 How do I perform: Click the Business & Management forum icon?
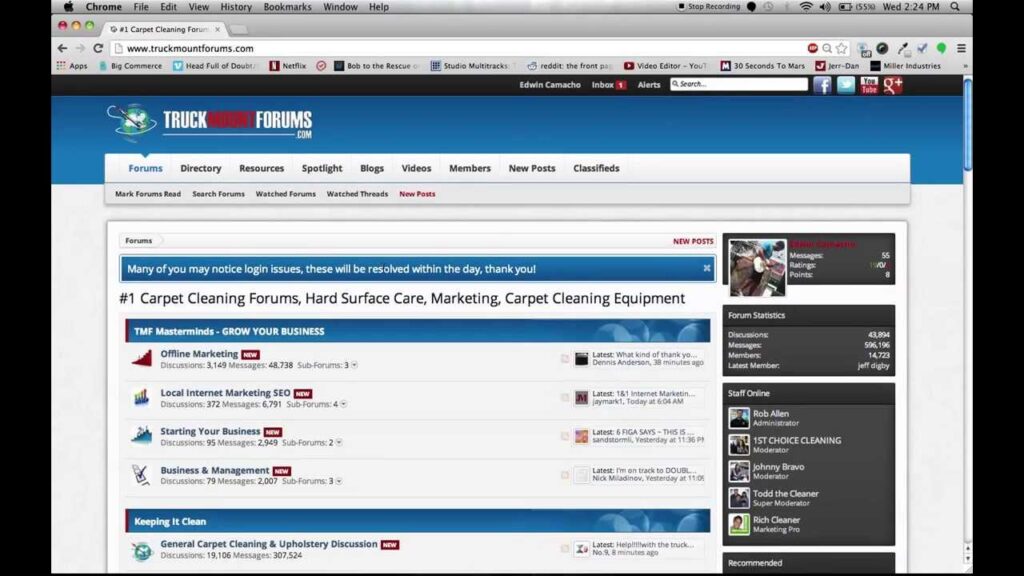142,475
